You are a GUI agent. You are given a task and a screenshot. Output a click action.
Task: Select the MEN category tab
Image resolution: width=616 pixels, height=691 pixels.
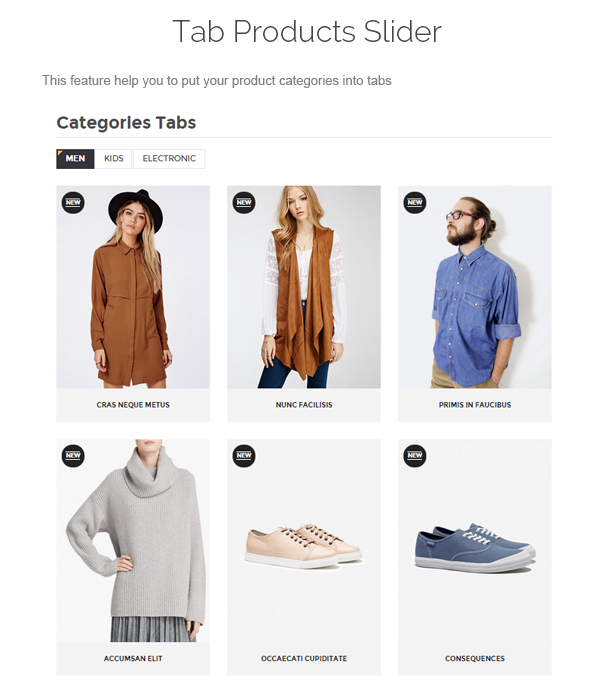point(75,159)
